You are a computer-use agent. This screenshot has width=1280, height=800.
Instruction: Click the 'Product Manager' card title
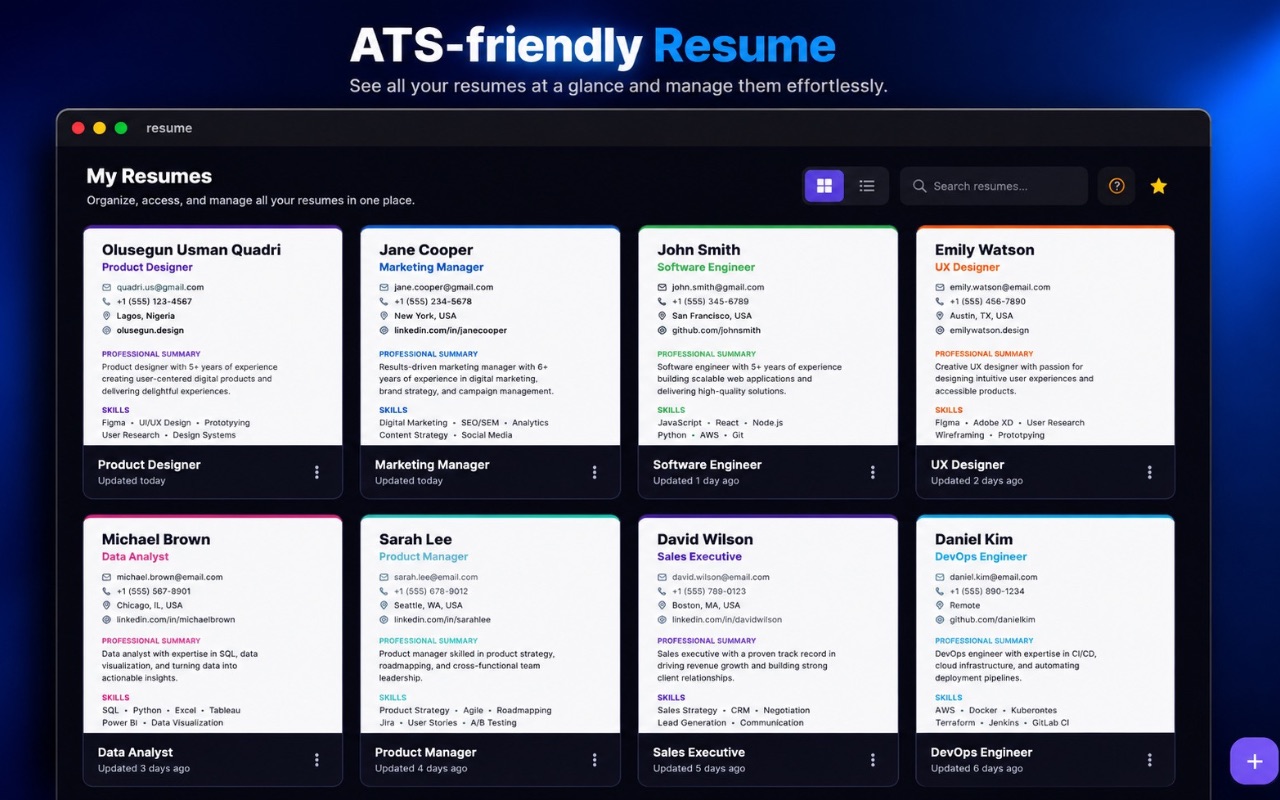pos(426,753)
